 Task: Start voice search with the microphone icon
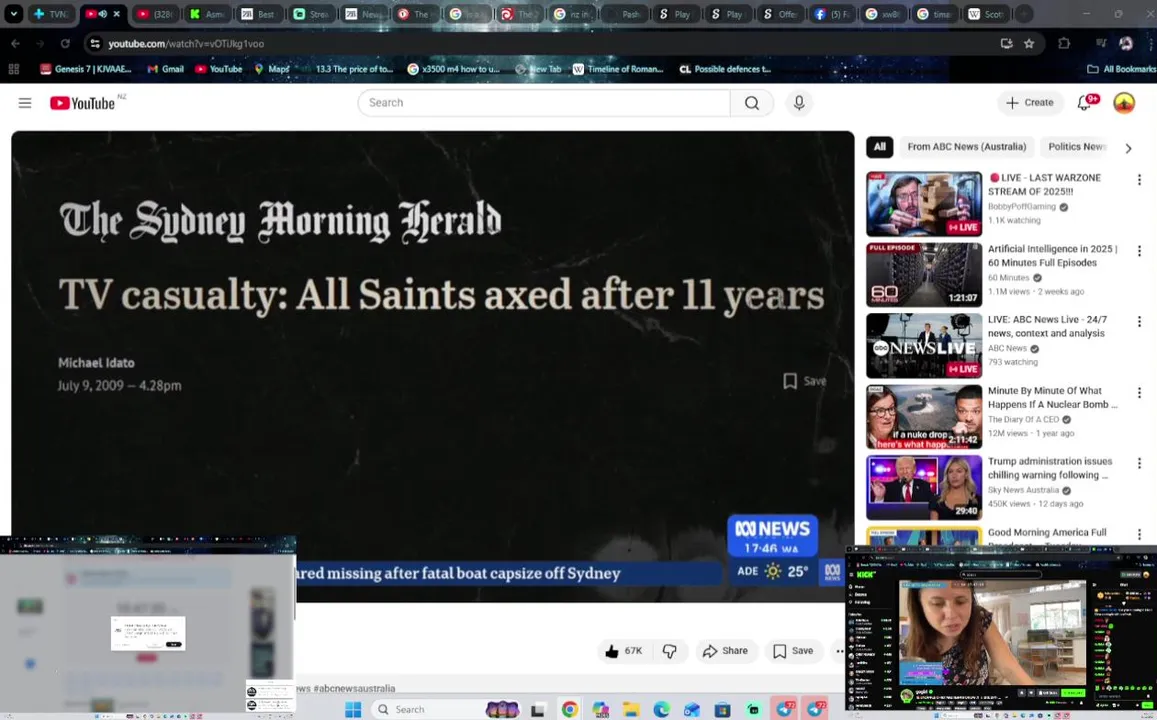799,103
